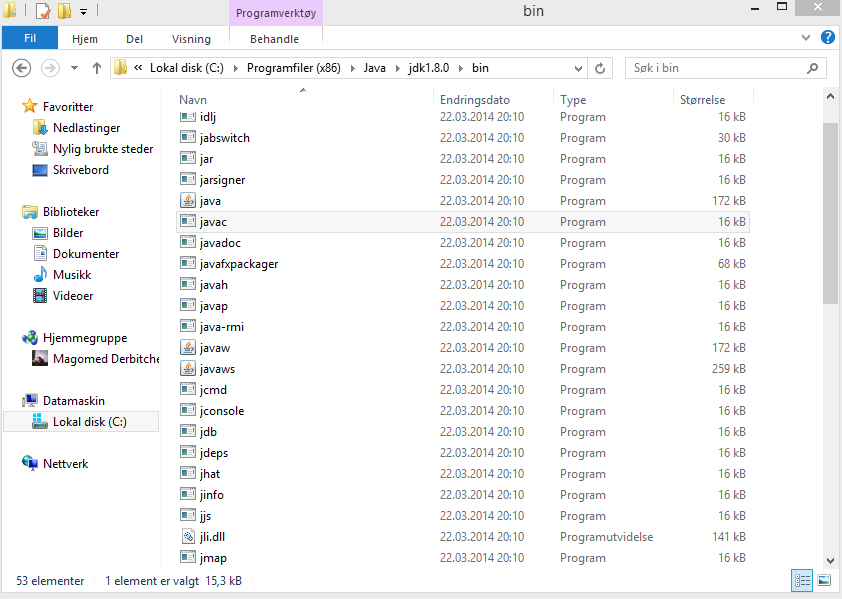Navigate to Programfiler (x86) in breadcrumb
The image size is (842, 599).
pos(294,68)
